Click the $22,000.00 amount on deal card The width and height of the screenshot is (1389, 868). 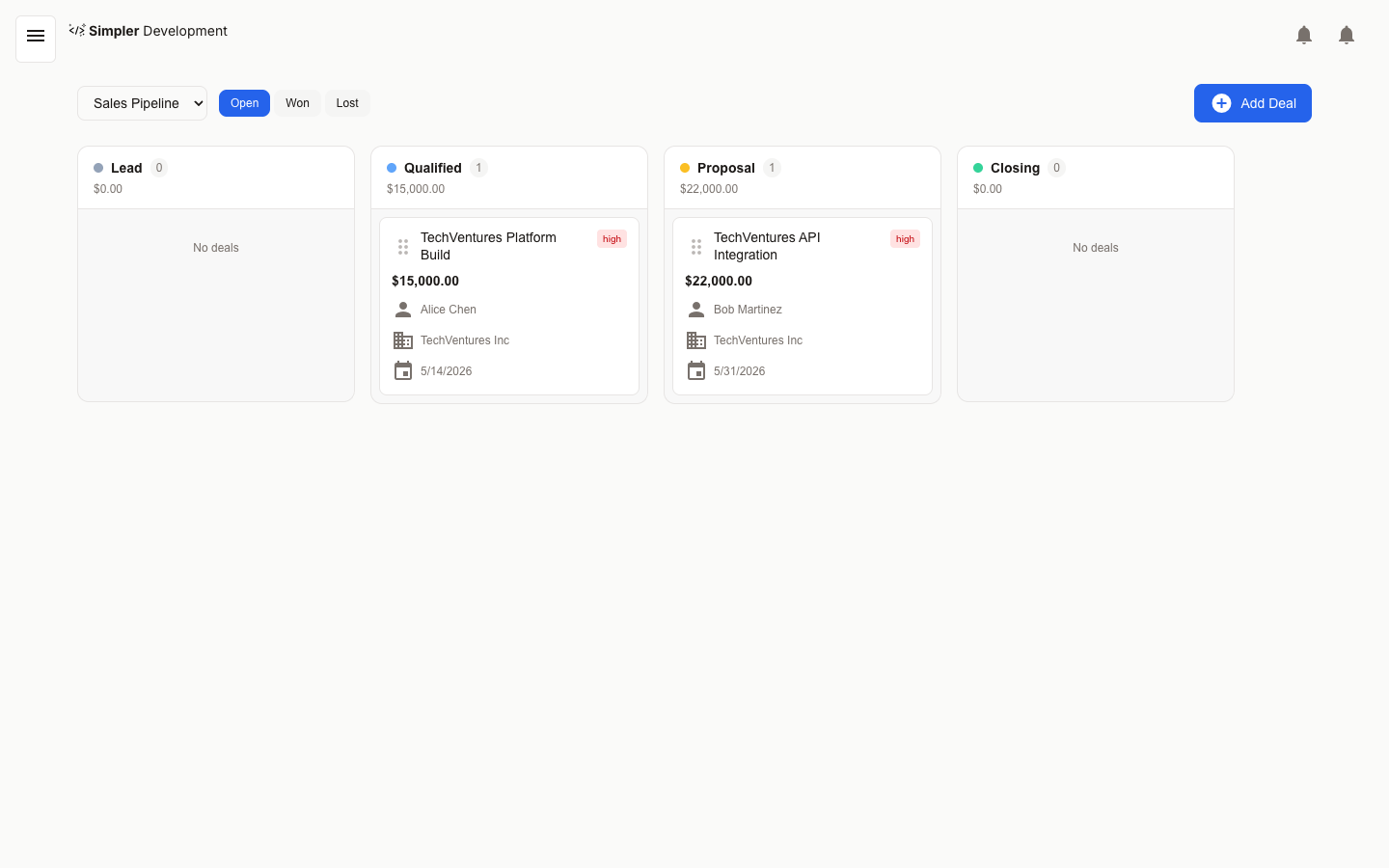coord(719,281)
